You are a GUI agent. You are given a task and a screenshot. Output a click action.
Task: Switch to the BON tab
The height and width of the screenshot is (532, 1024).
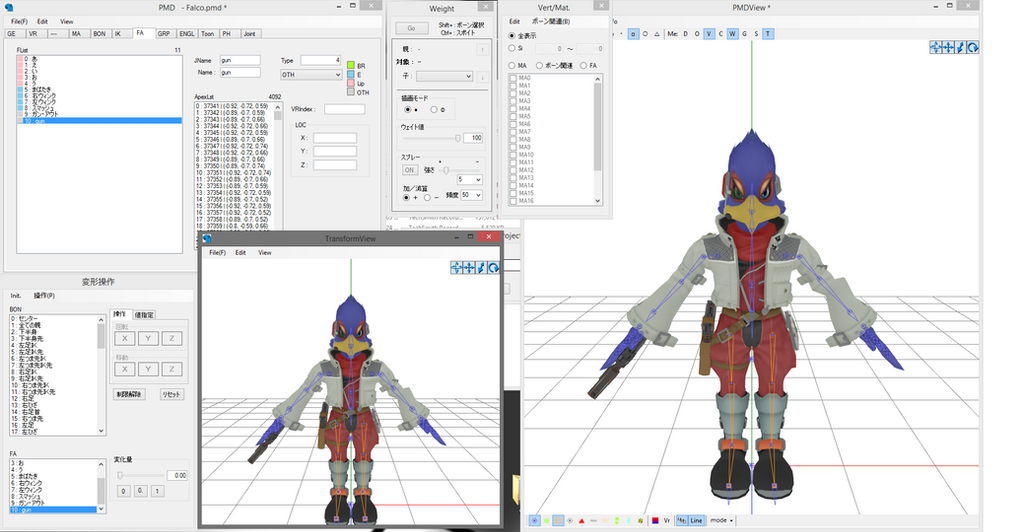[x=99, y=34]
